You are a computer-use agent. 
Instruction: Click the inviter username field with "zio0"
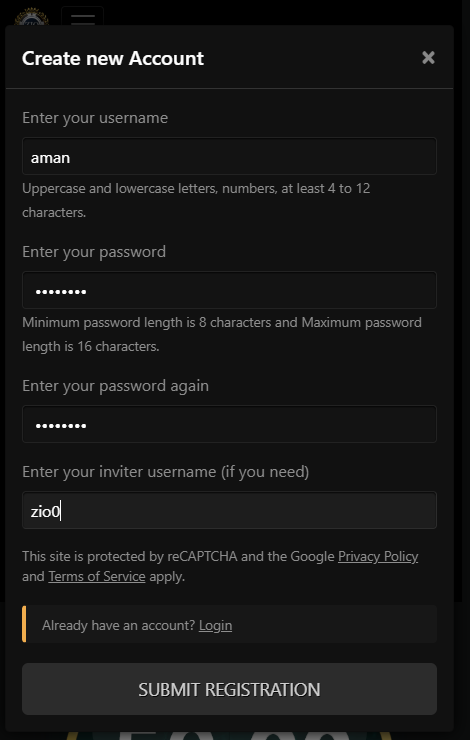(229, 510)
